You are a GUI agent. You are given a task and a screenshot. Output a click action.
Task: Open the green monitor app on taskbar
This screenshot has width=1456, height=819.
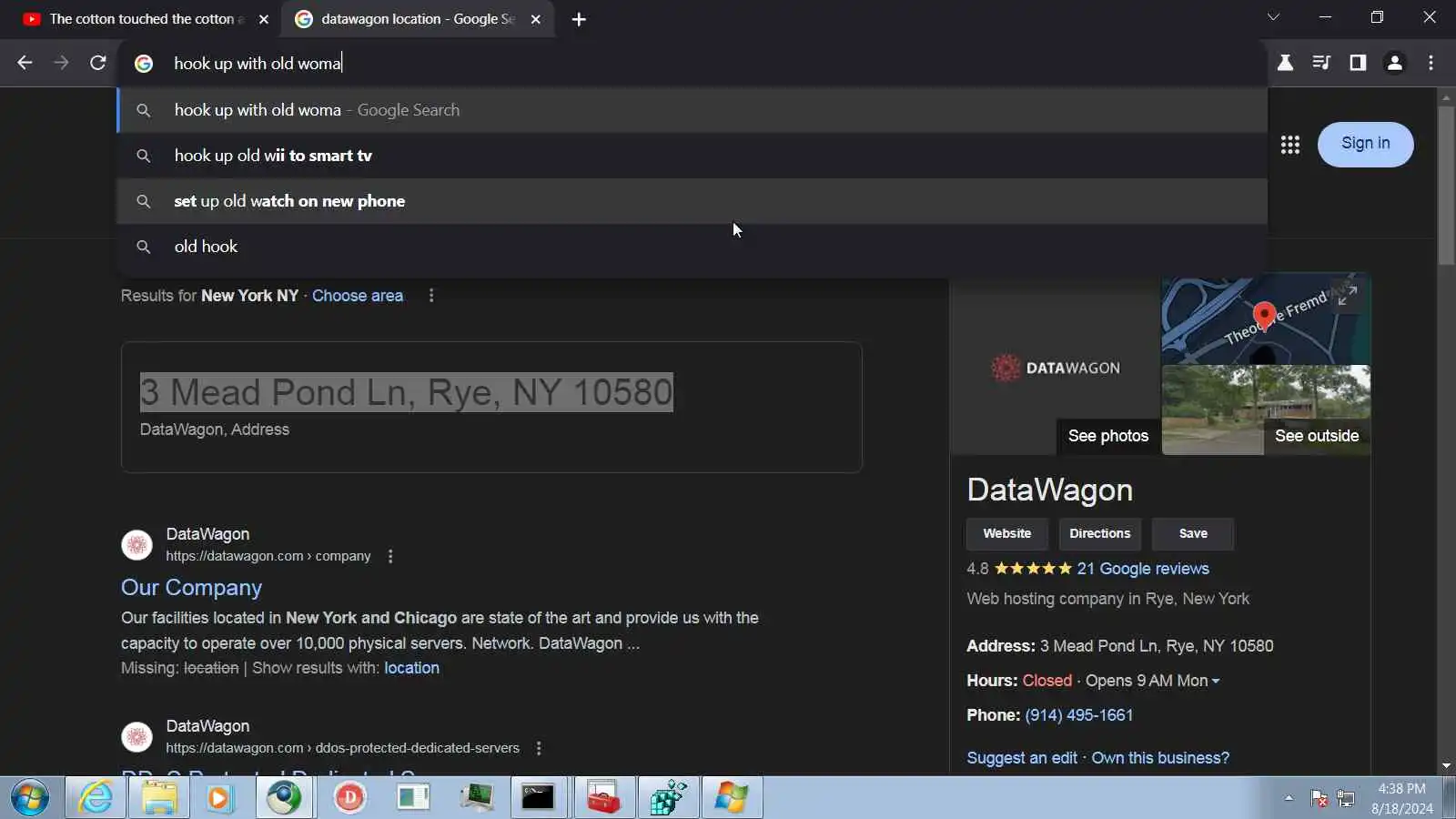click(476, 798)
